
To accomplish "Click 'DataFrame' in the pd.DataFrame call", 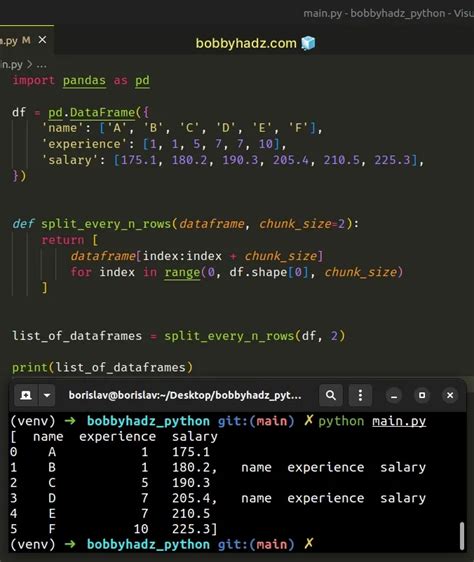I will [x=102, y=113].
